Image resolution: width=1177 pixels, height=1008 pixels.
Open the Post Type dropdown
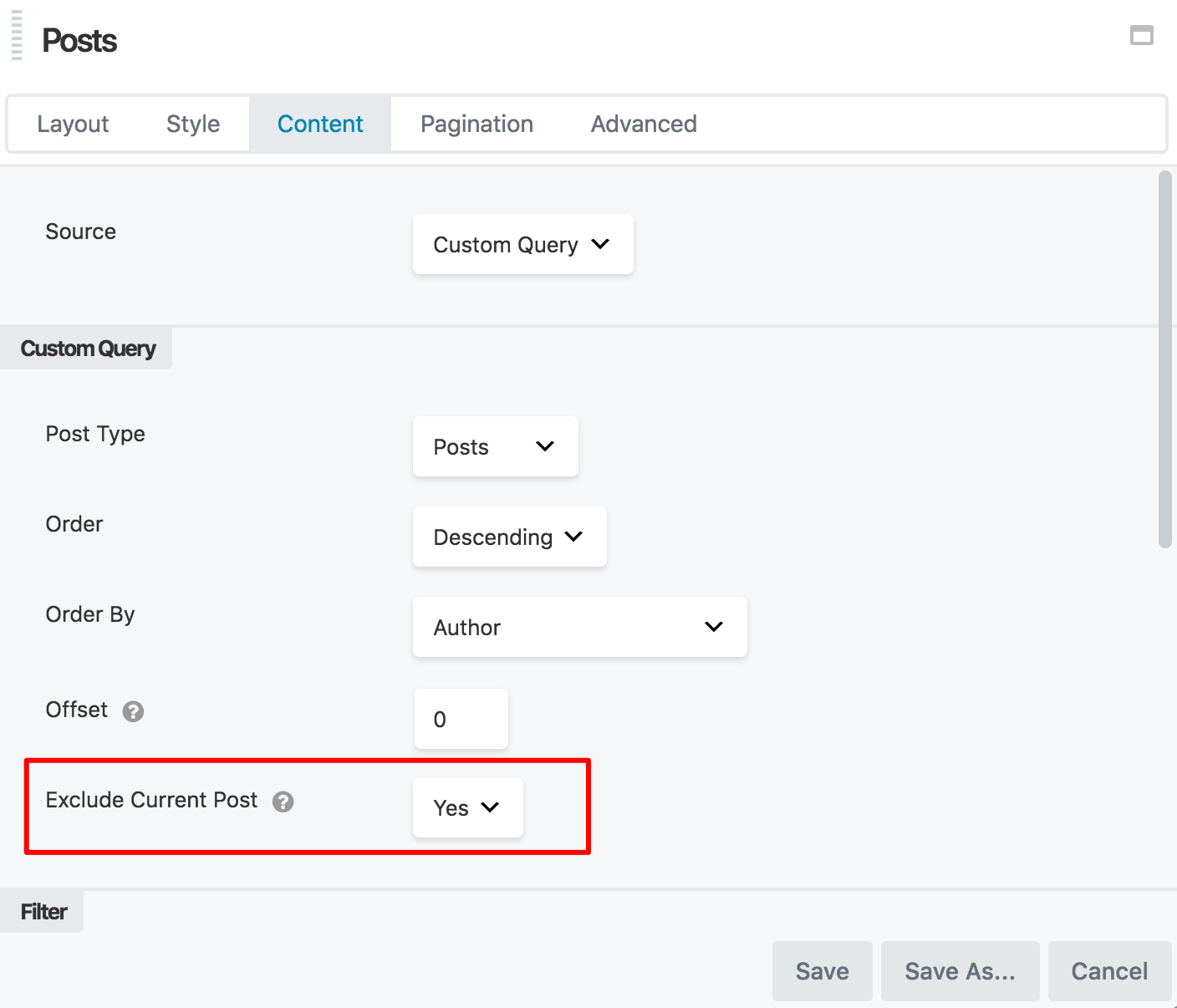click(x=495, y=446)
